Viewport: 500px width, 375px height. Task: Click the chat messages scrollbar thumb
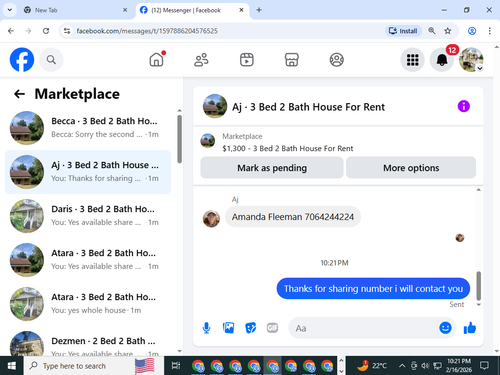pyautogui.click(x=479, y=286)
